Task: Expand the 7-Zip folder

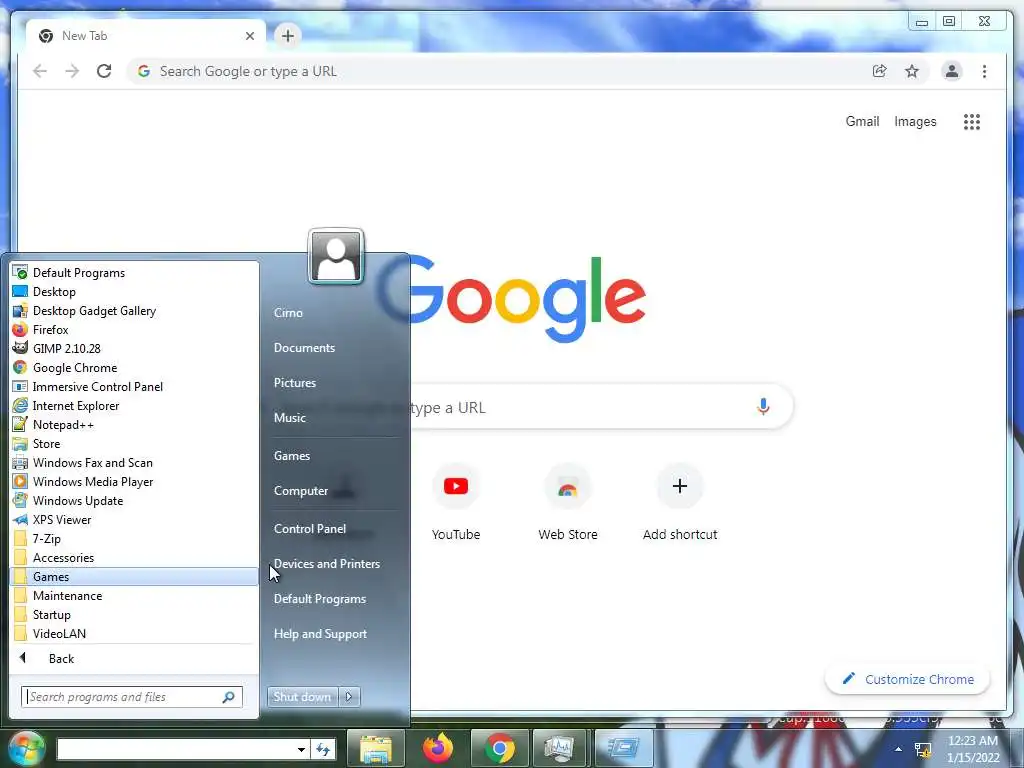Action: tap(135, 538)
